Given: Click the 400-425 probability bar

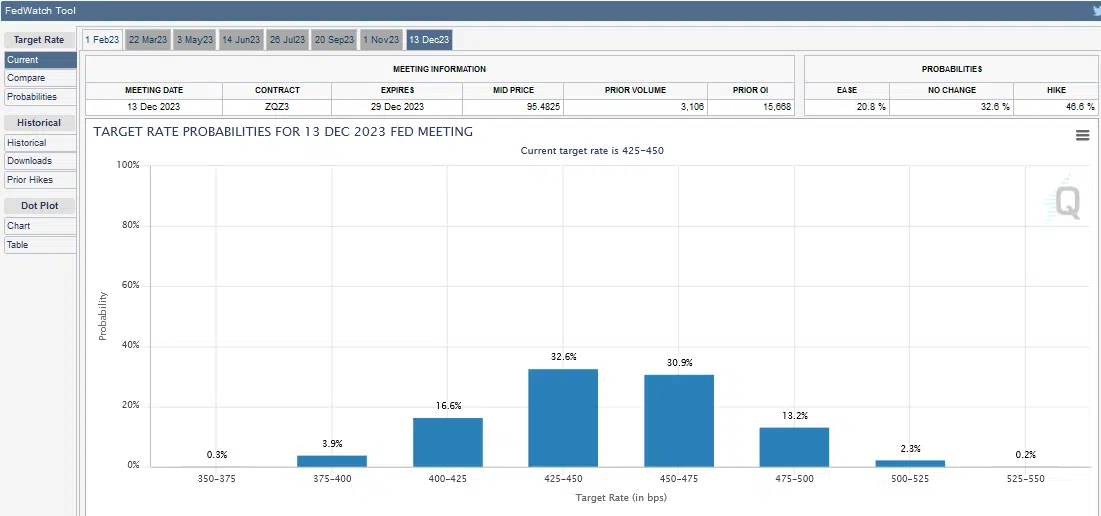Looking at the screenshot, I should tap(448, 442).
